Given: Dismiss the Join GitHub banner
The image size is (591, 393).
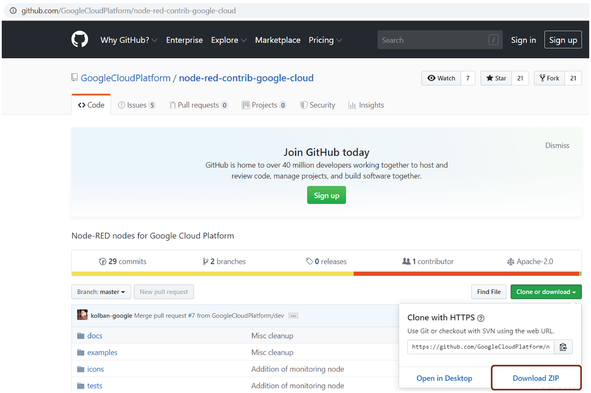Looking at the screenshot, I should tap(557, 145).
